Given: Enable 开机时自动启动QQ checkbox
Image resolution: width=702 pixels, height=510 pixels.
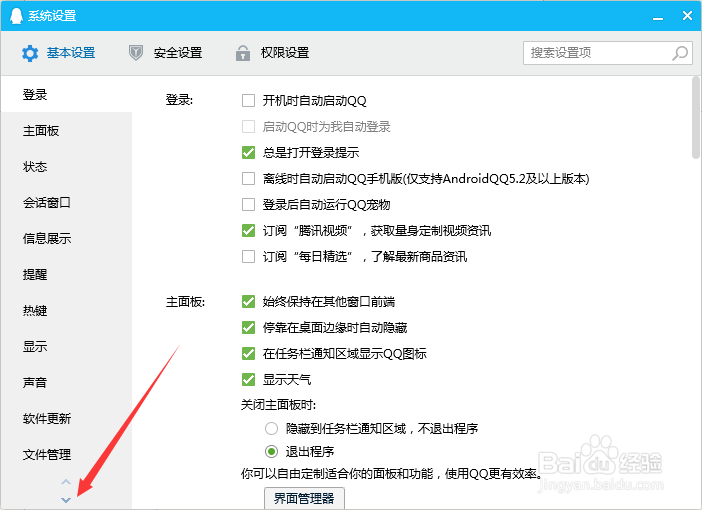Looking at the screenshot, I should pyautogui.click(x=248, y=100).
